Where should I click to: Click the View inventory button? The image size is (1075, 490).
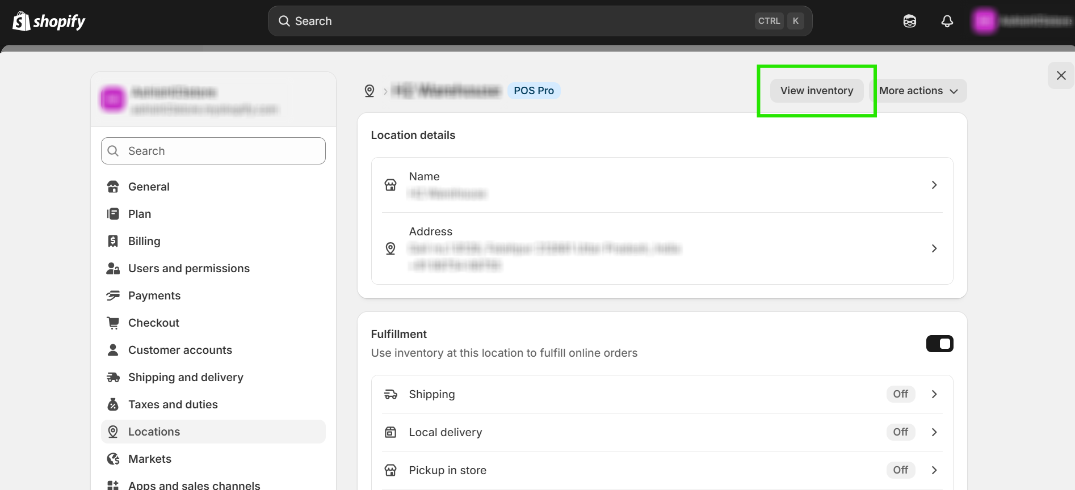tap(817, 91)
